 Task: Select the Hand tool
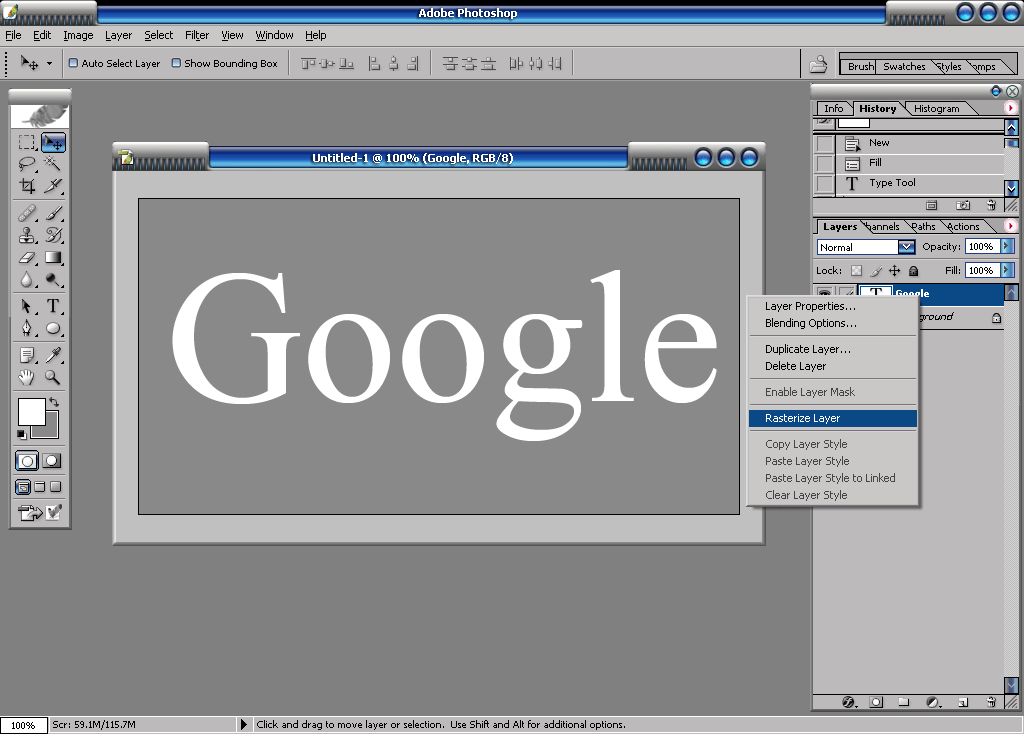27,377
